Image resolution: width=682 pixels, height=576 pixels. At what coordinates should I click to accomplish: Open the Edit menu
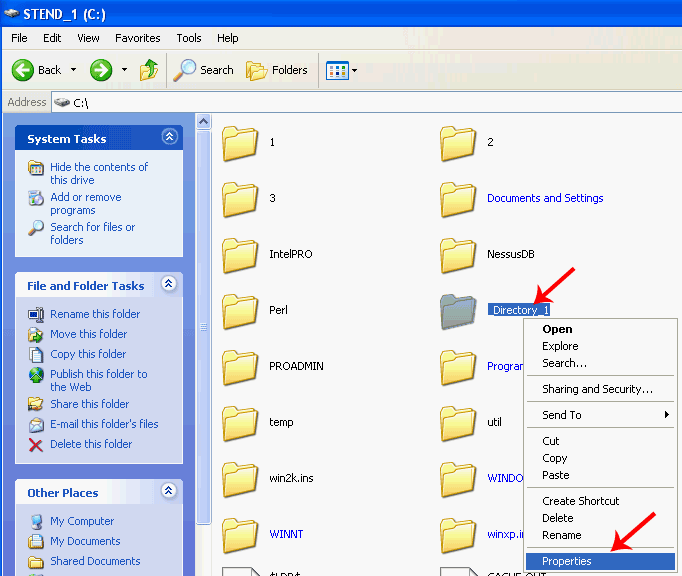tap(52, 38)
